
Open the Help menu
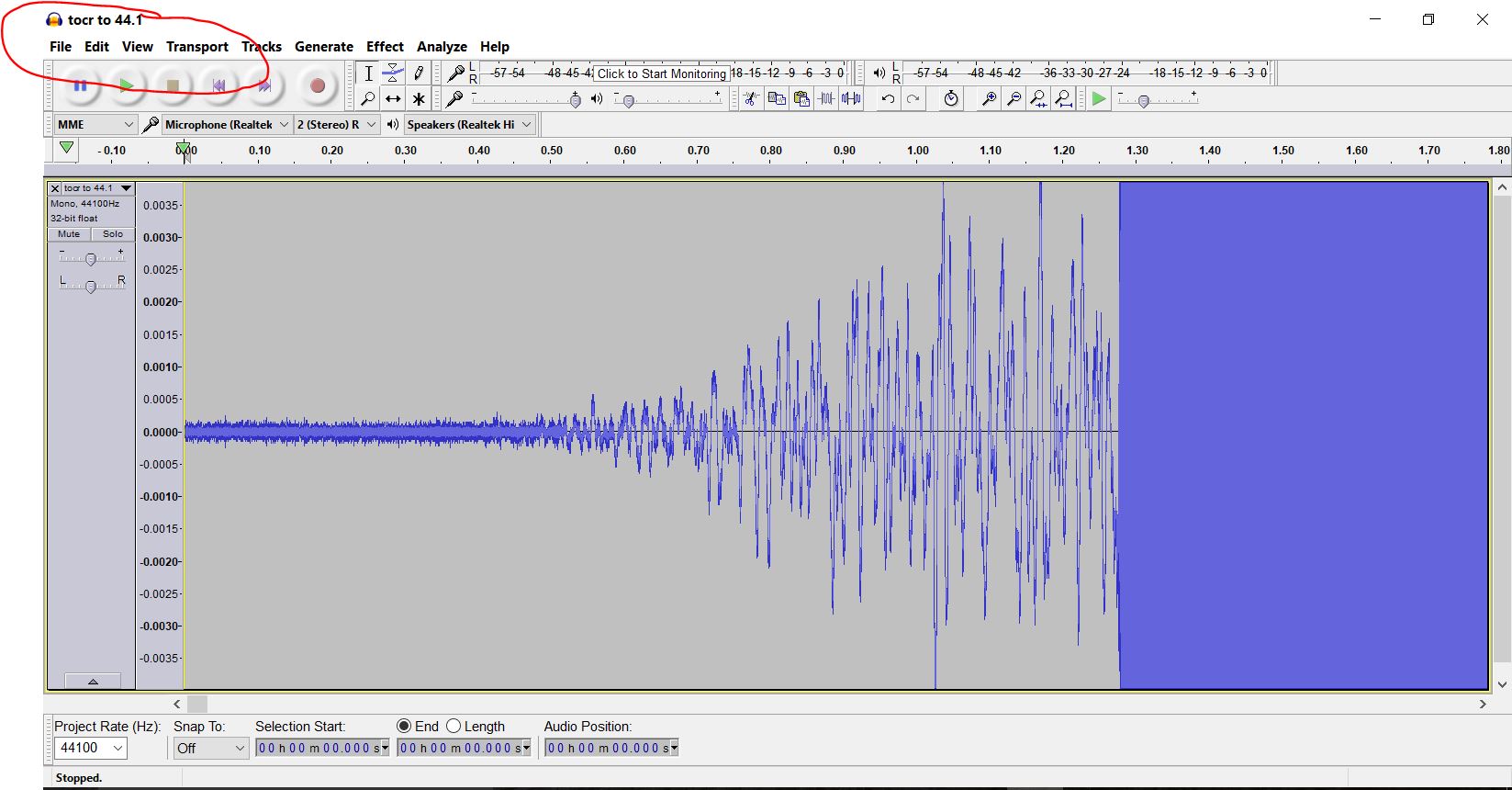click(495, 47)
